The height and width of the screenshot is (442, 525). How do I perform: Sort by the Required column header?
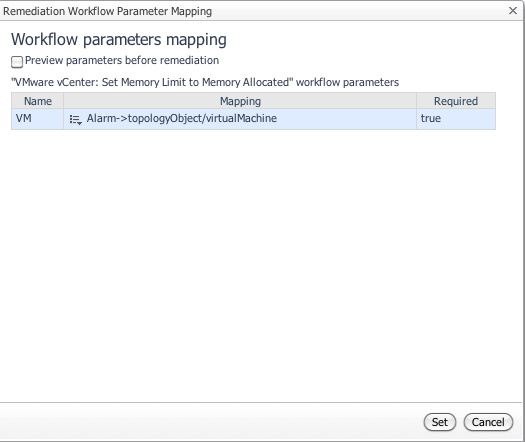point(456,101)
